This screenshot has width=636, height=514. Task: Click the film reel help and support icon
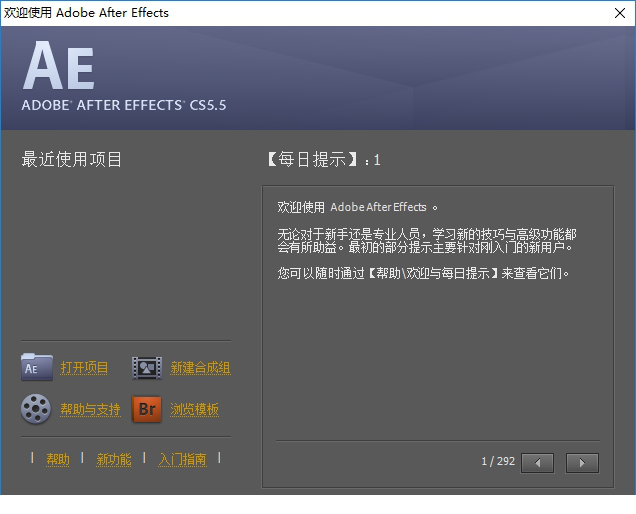pyautogui.click(x=36, y=409)
